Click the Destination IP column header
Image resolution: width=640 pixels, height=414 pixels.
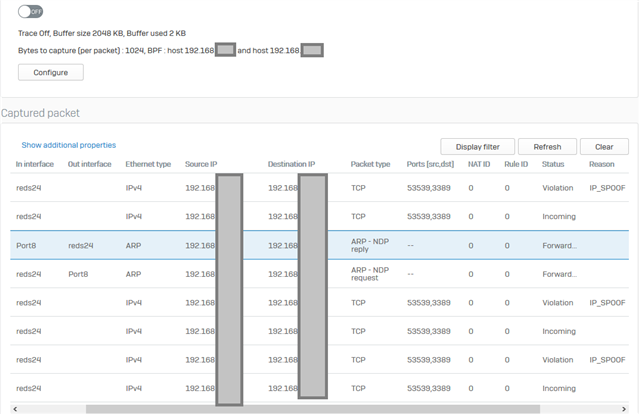click(x=291, y=164)
